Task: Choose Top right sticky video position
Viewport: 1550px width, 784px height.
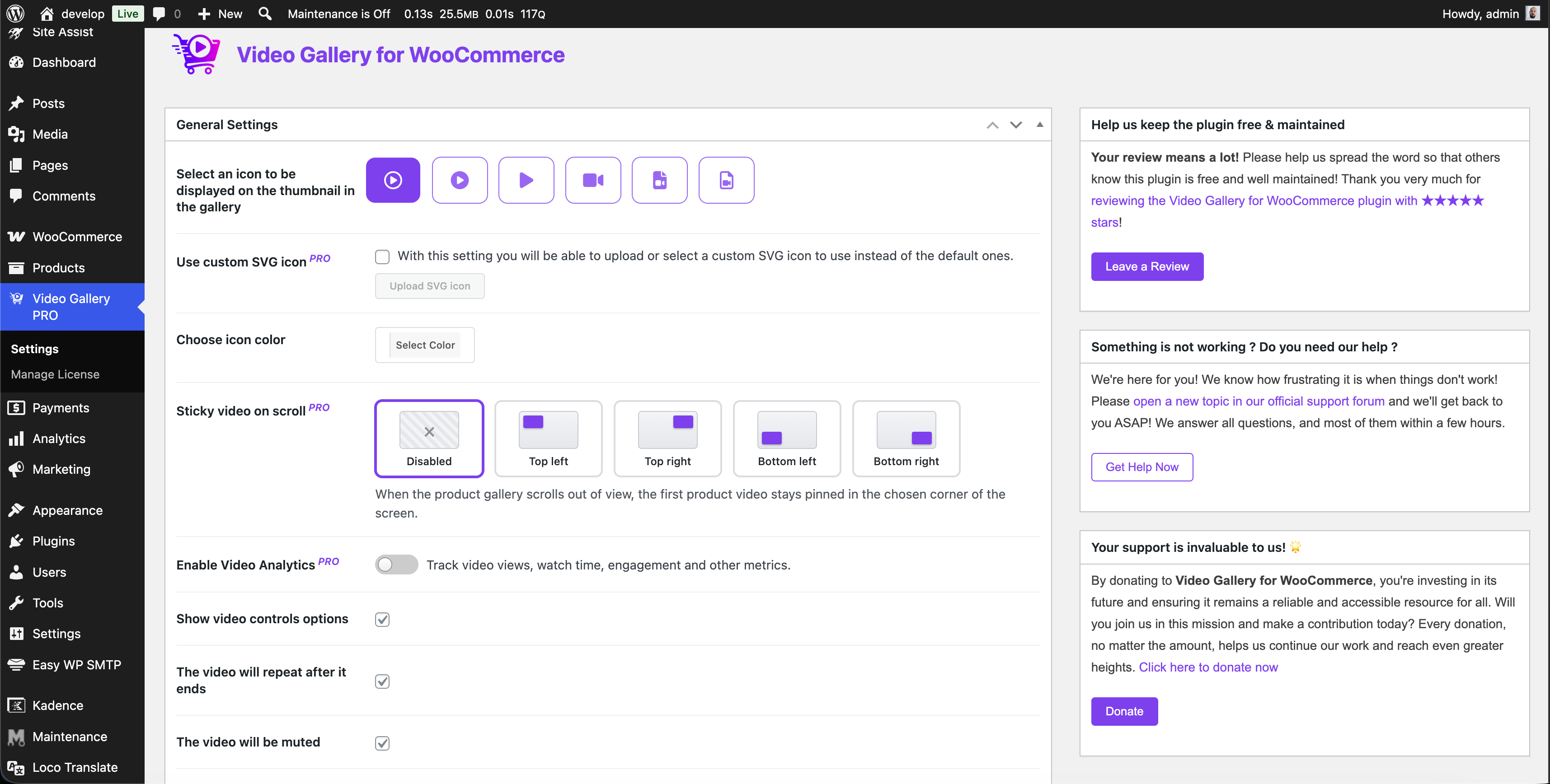Action: coord(667,439)
